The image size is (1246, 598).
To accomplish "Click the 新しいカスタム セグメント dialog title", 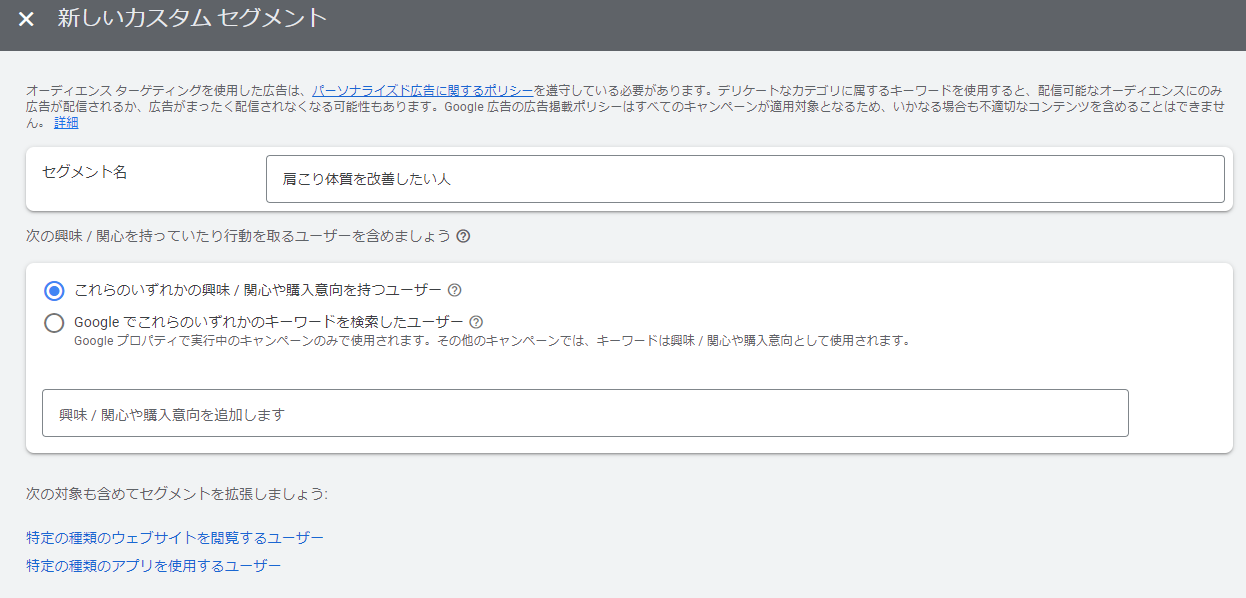I will 192,18.
